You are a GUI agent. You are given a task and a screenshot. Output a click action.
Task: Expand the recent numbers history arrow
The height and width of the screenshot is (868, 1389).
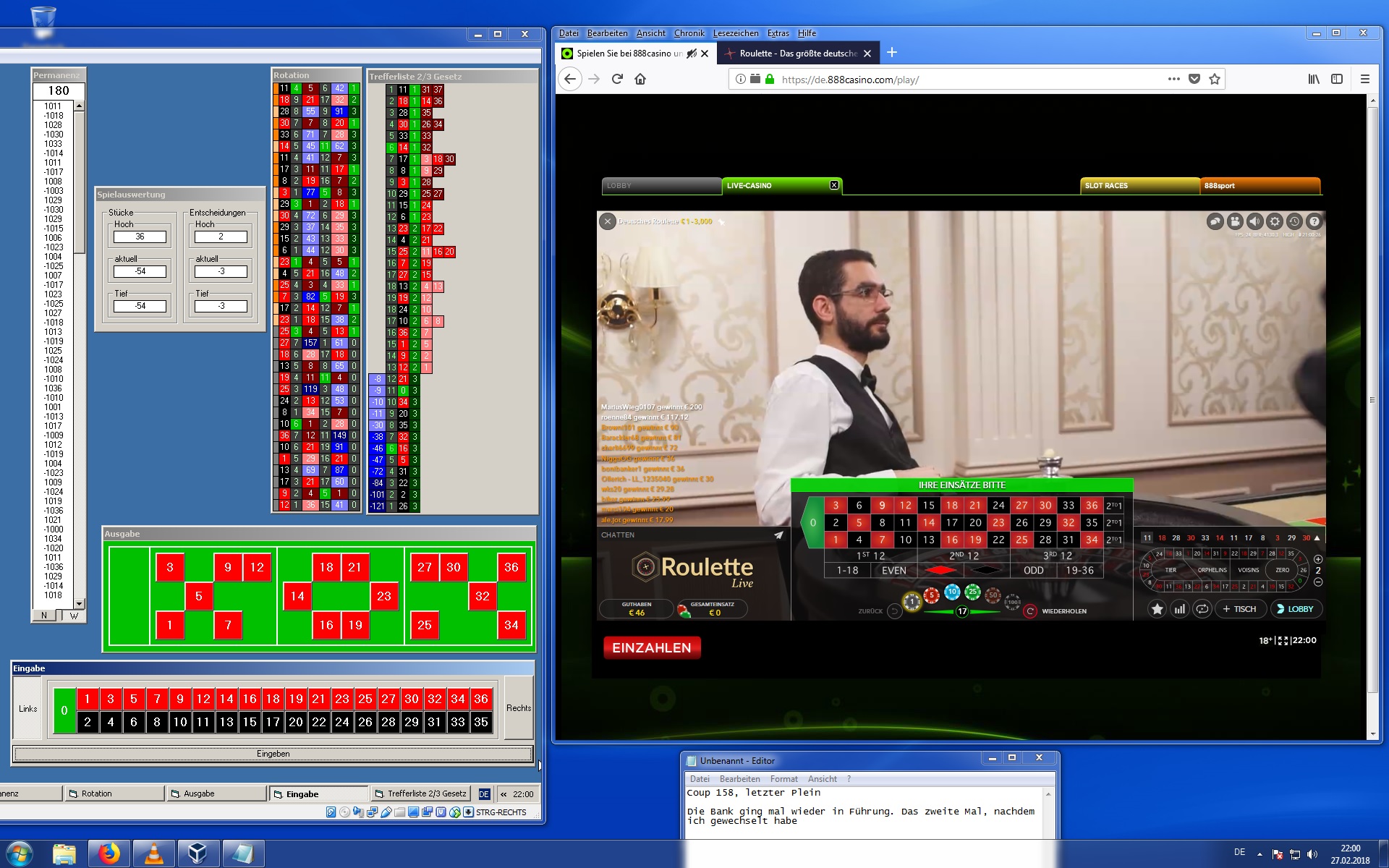point(1317,538)
